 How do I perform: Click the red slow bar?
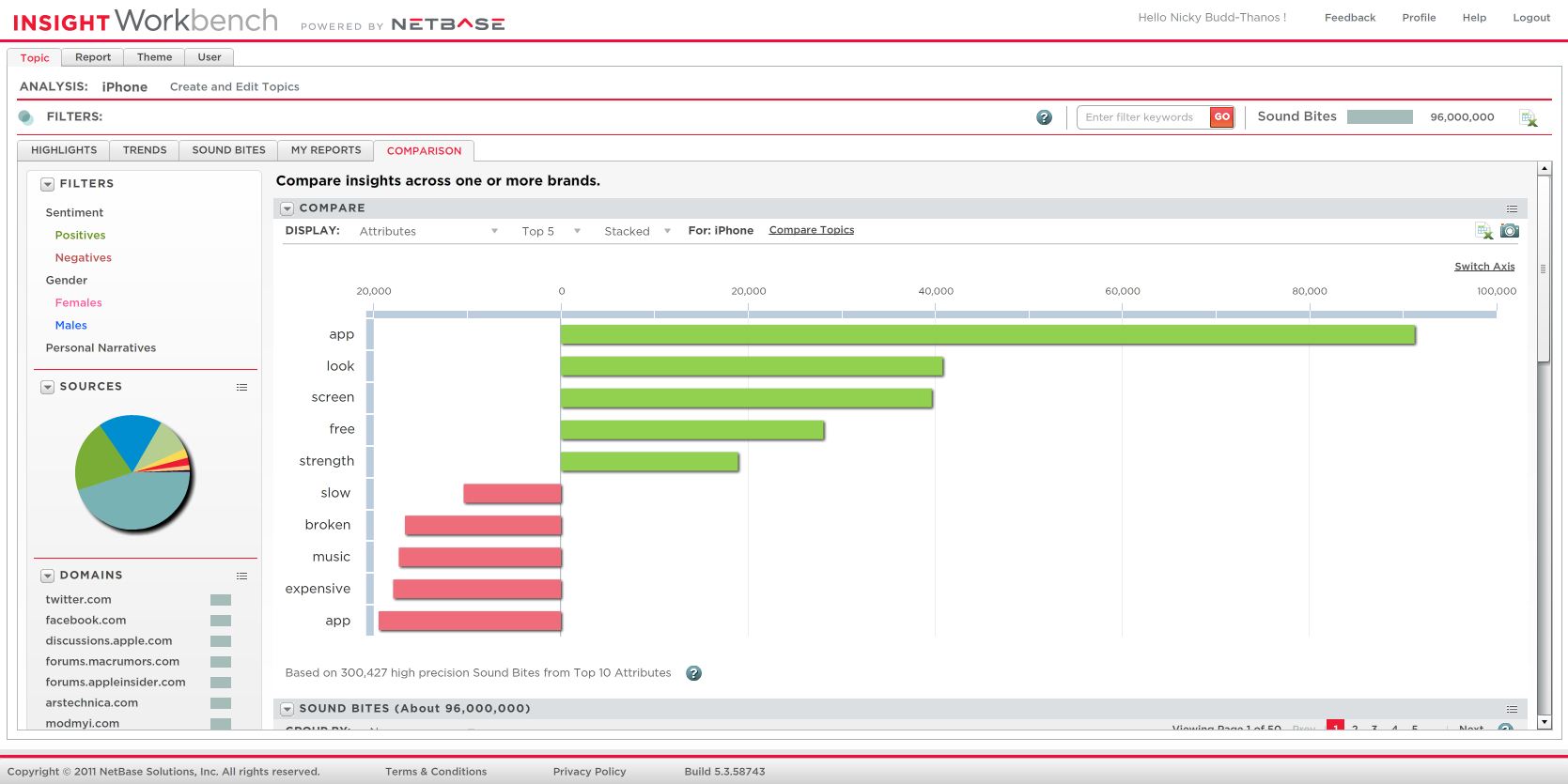[x=512, y=494]
